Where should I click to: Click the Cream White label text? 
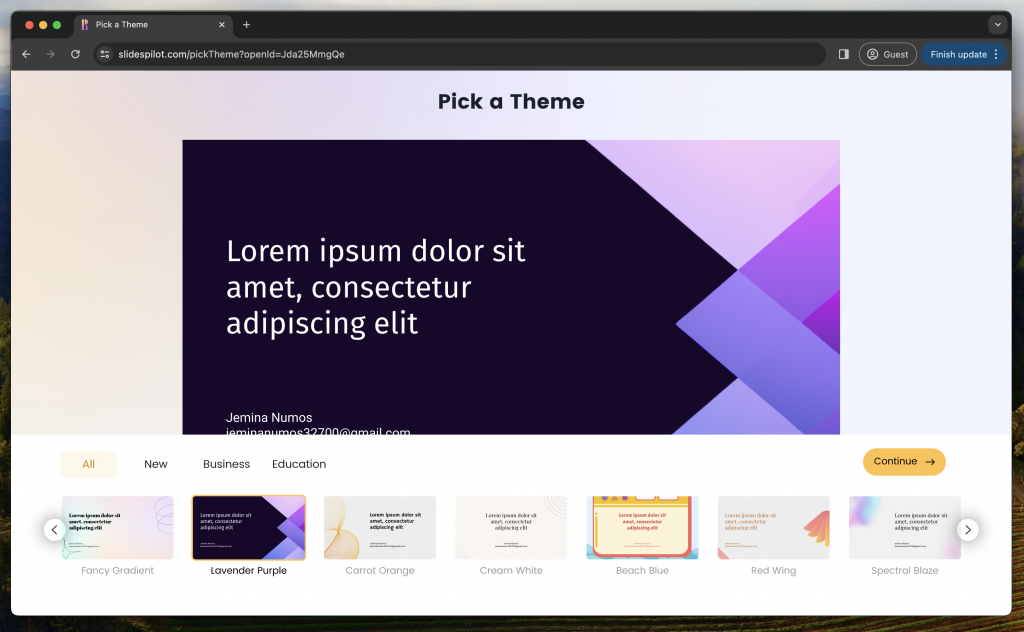tap(511, 571)
